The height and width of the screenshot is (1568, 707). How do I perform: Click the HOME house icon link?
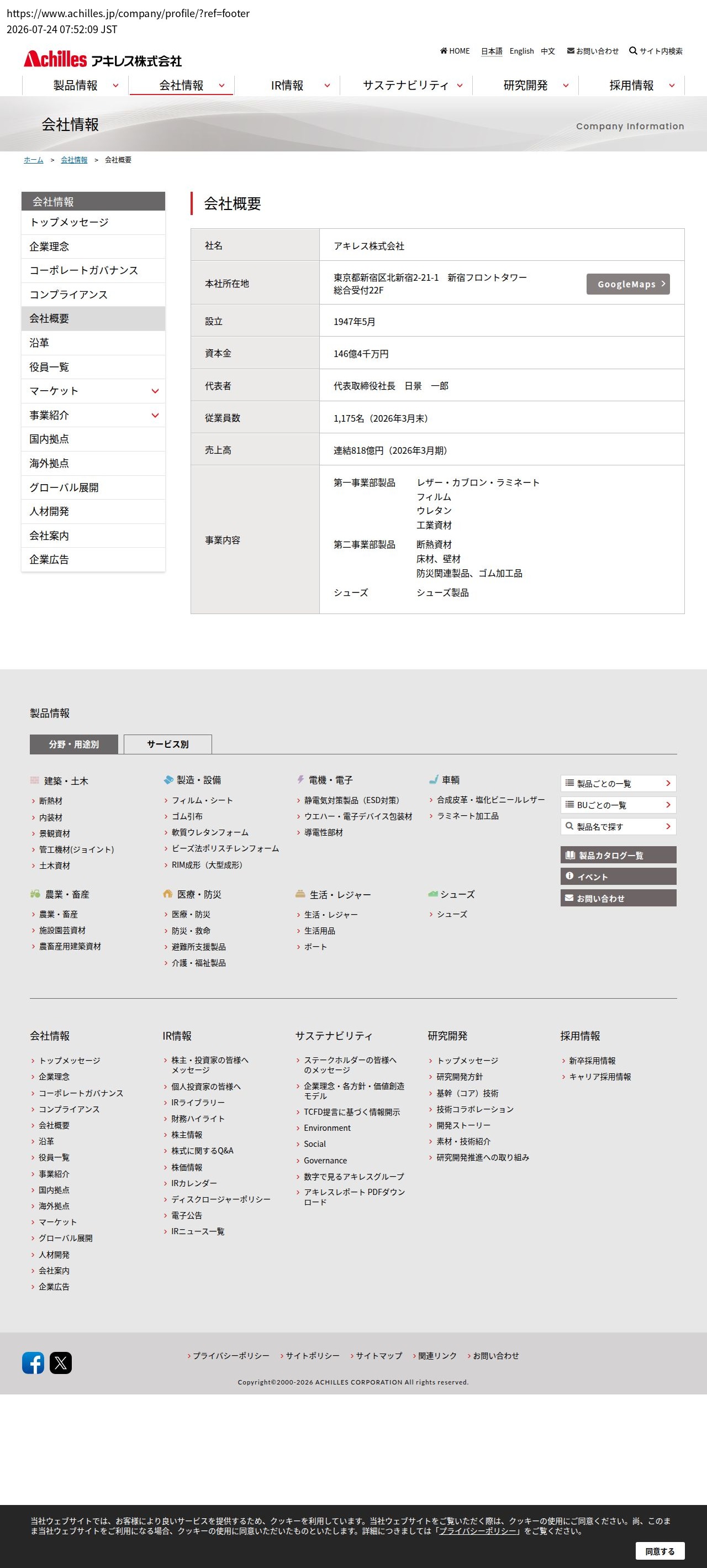coord(455,51)
